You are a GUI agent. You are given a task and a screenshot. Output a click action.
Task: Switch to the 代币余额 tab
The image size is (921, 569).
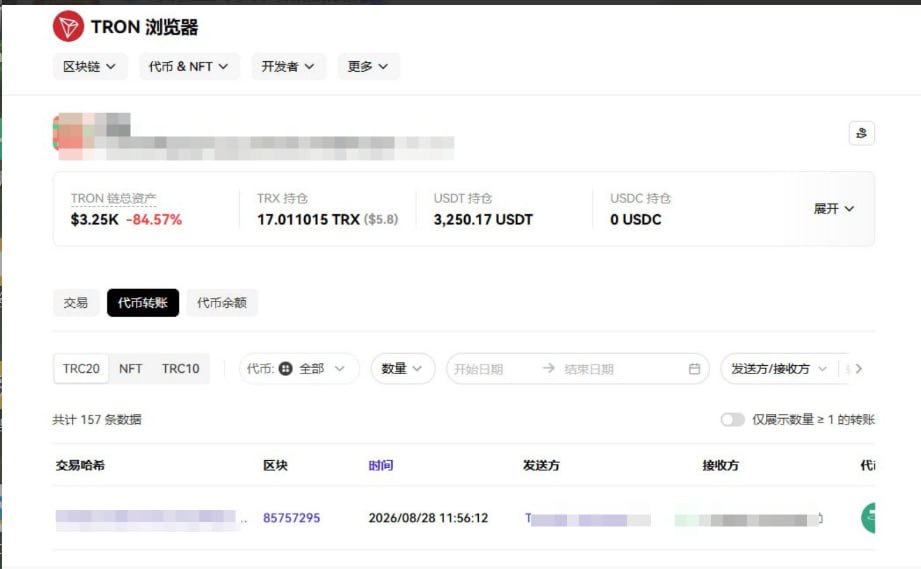coord(222,302)
